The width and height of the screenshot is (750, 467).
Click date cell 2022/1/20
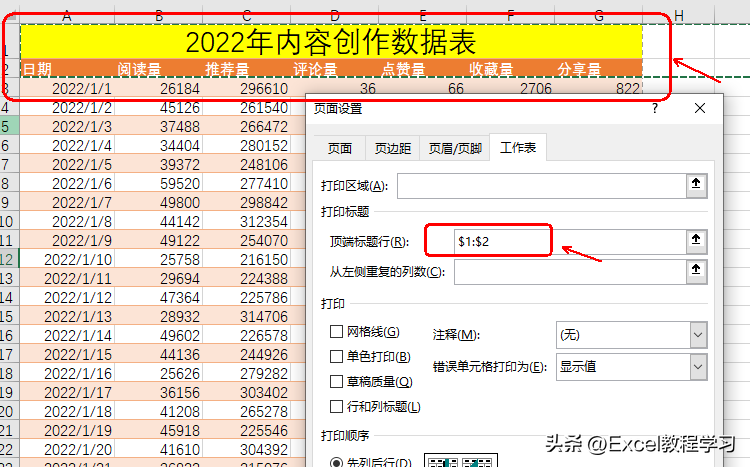pos(67,449)
